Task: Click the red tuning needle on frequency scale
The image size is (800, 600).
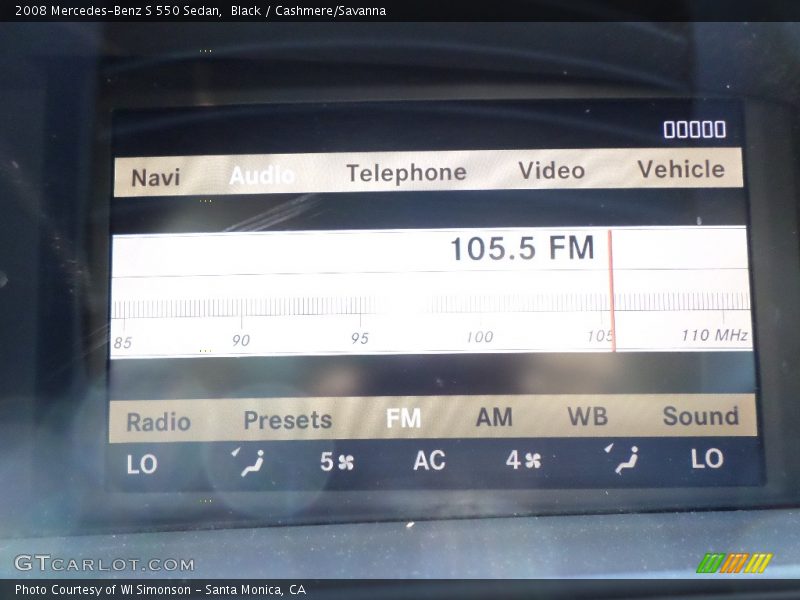Action: point(611,290)
